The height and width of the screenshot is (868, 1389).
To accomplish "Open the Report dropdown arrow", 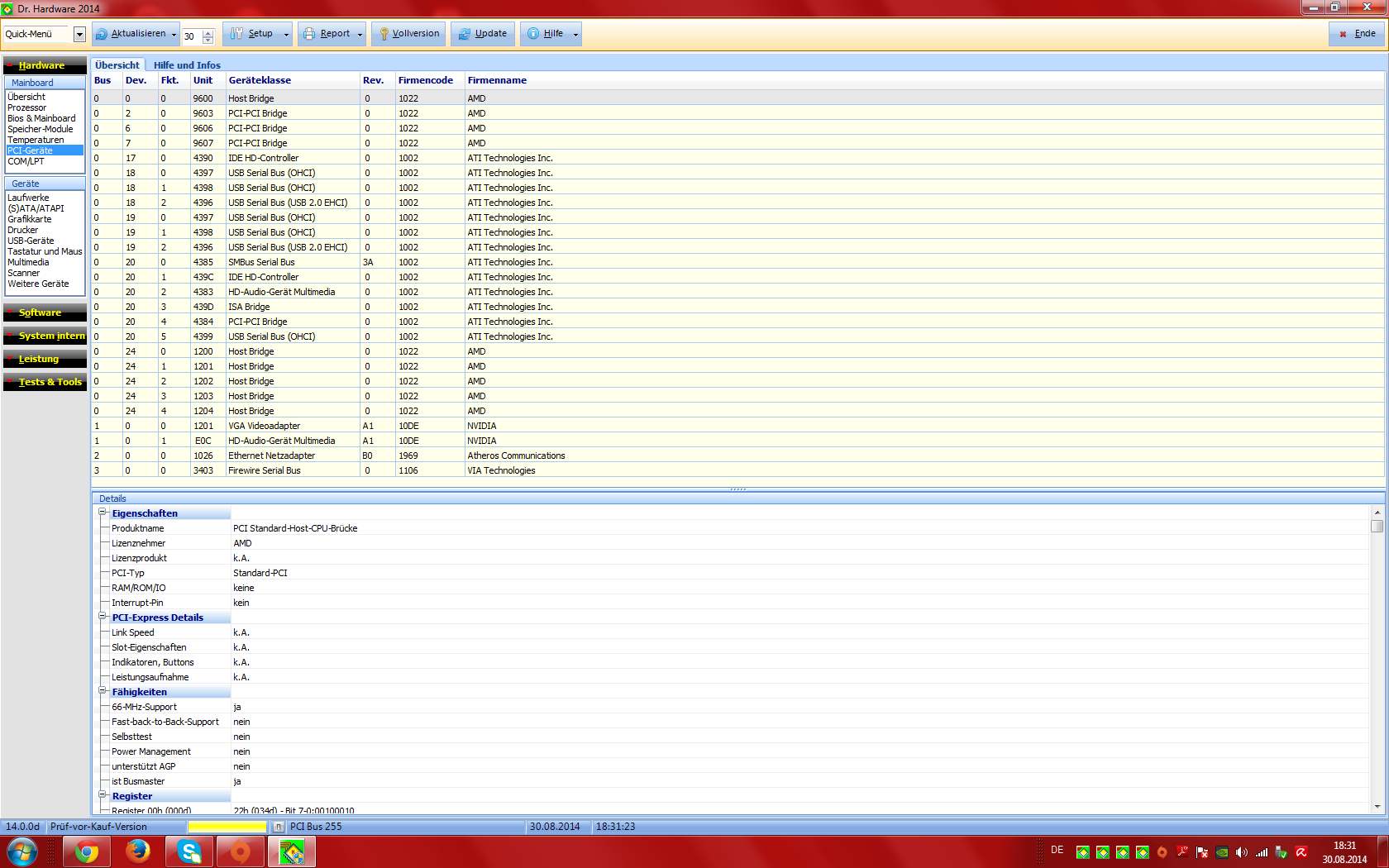I will (x=360, y=34).
